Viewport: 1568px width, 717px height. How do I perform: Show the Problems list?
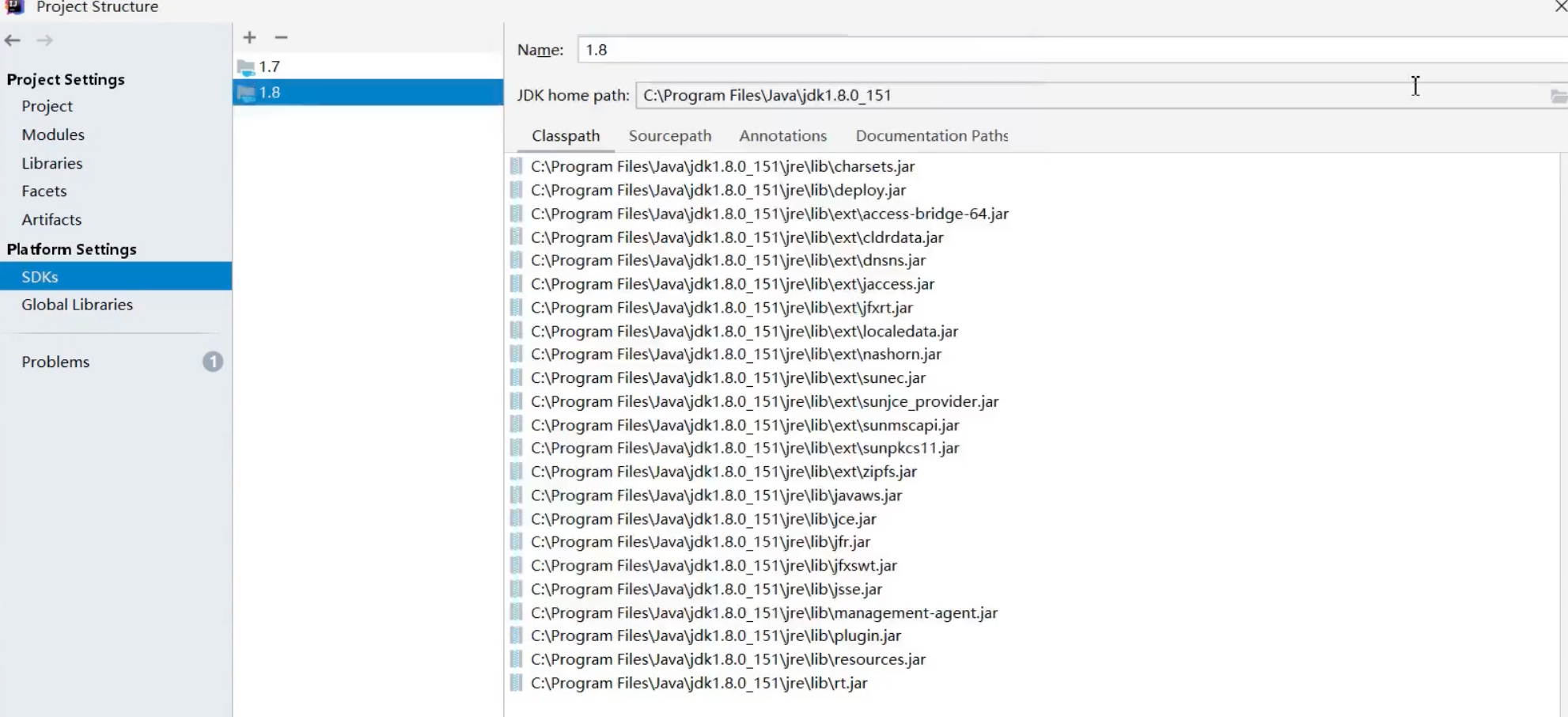pos(55,362)
